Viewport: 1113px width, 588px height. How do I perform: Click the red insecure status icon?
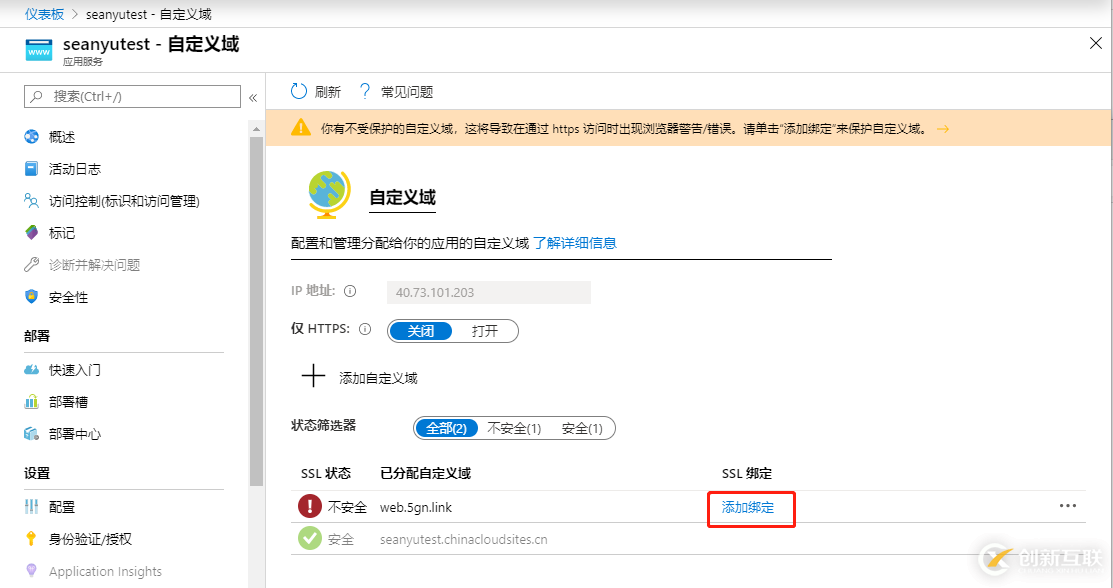tap(310, 507)
